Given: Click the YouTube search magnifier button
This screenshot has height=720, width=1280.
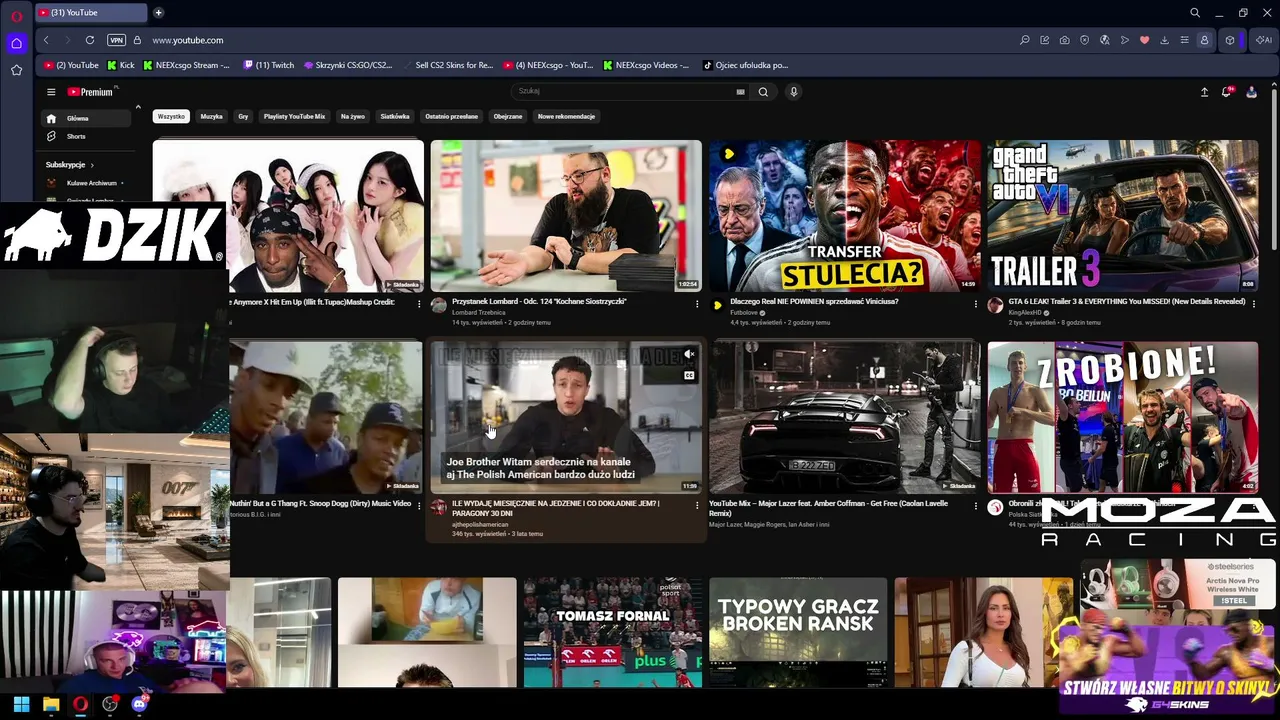Looking at the screenshot, I should point(763,92).
